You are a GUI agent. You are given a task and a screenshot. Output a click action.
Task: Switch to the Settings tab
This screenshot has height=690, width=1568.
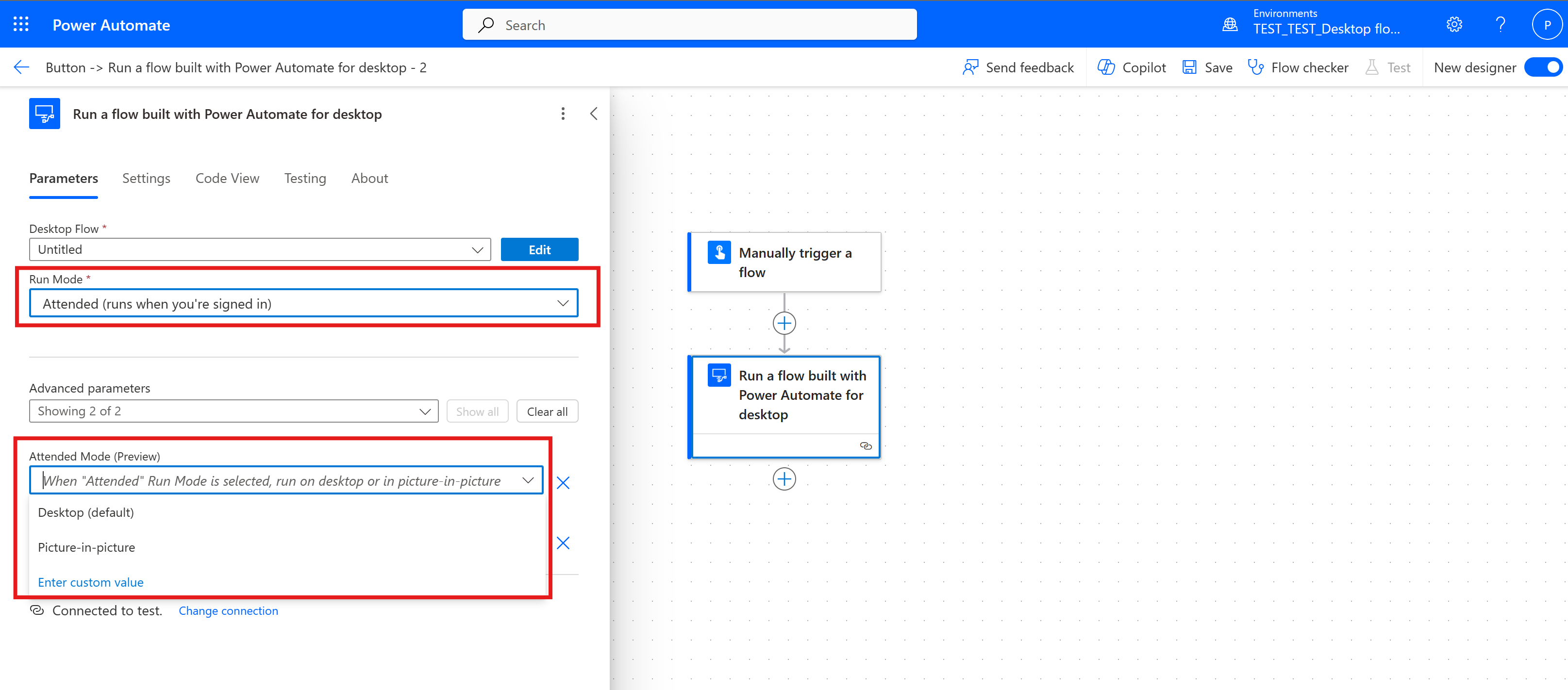click(x=145, y=178)
